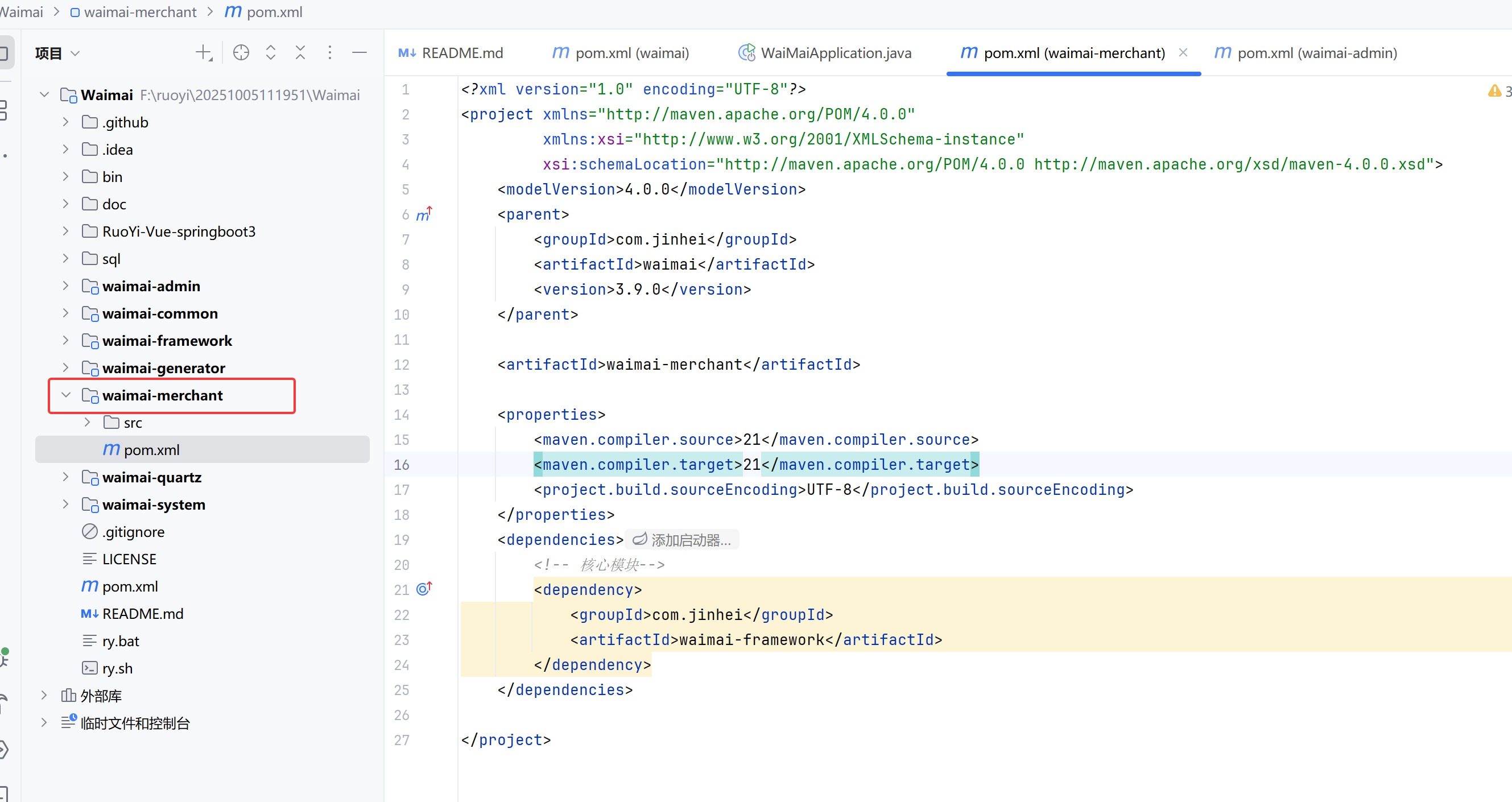1512x802 pixels.
Task: Expand the waimai-admin module folder
Action: click(x=66, y=286)
